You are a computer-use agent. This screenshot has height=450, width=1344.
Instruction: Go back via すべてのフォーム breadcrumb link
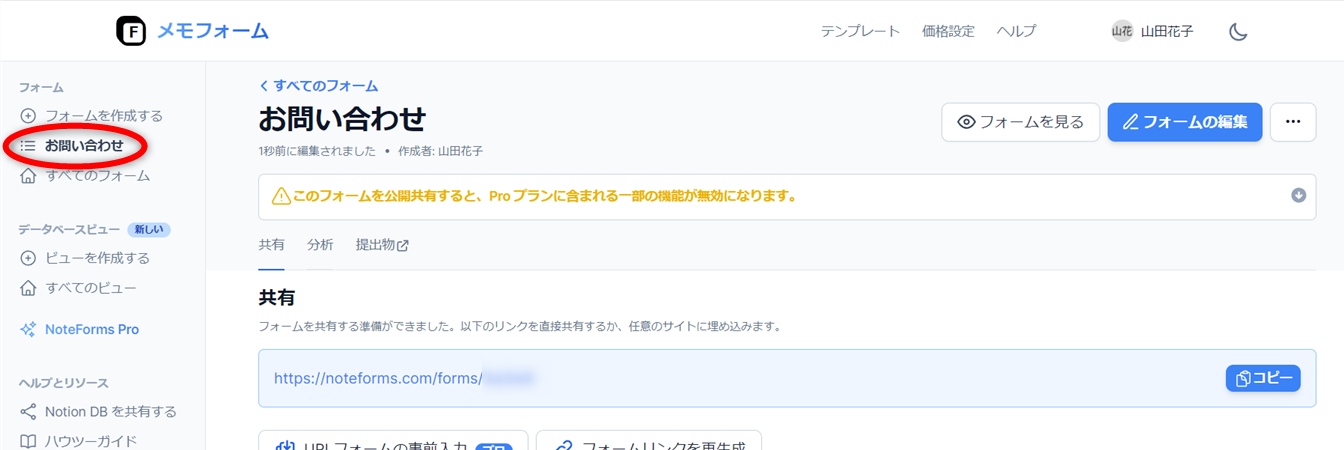point(318,86)
